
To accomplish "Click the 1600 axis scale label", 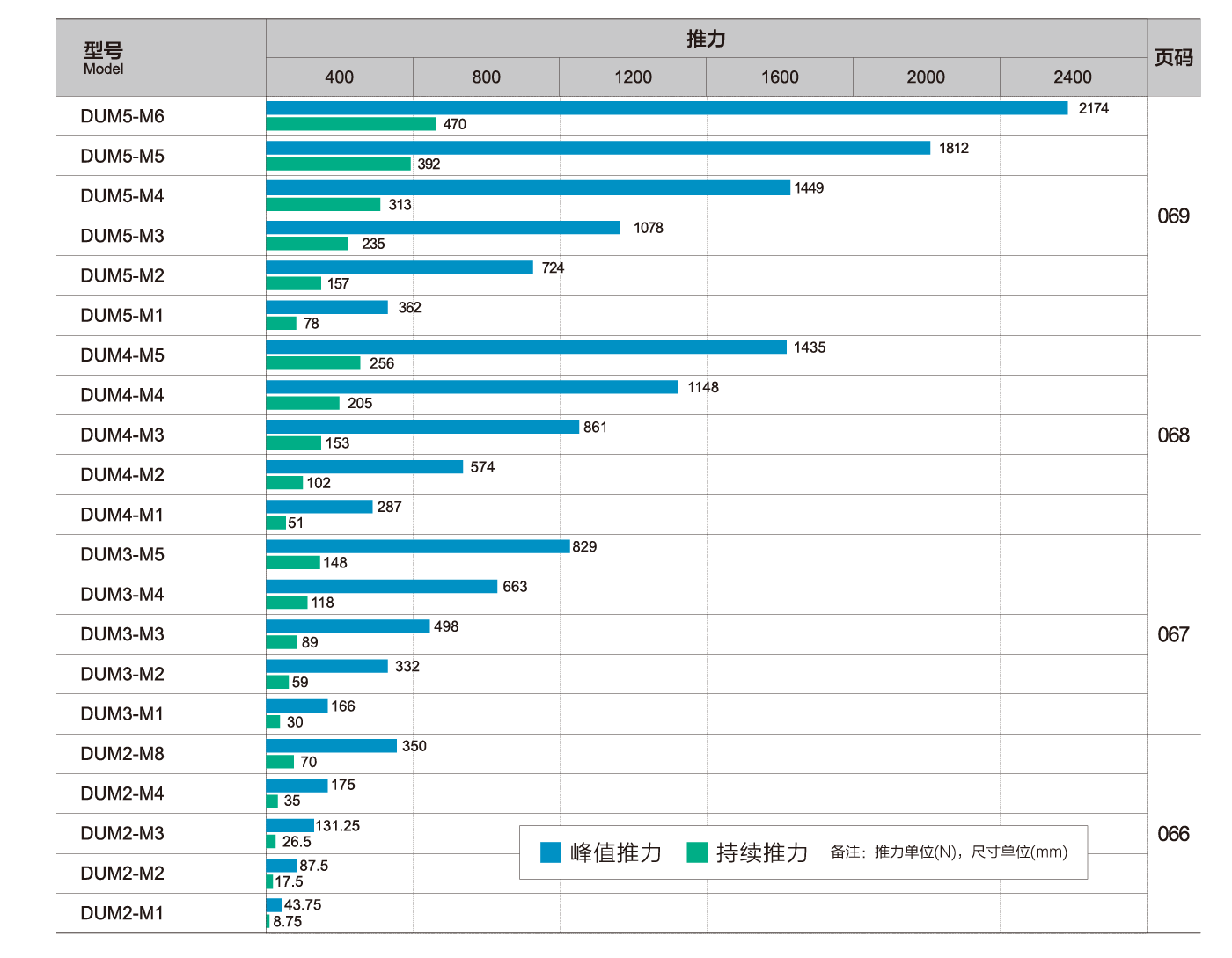I will click(x=780, y=77).
